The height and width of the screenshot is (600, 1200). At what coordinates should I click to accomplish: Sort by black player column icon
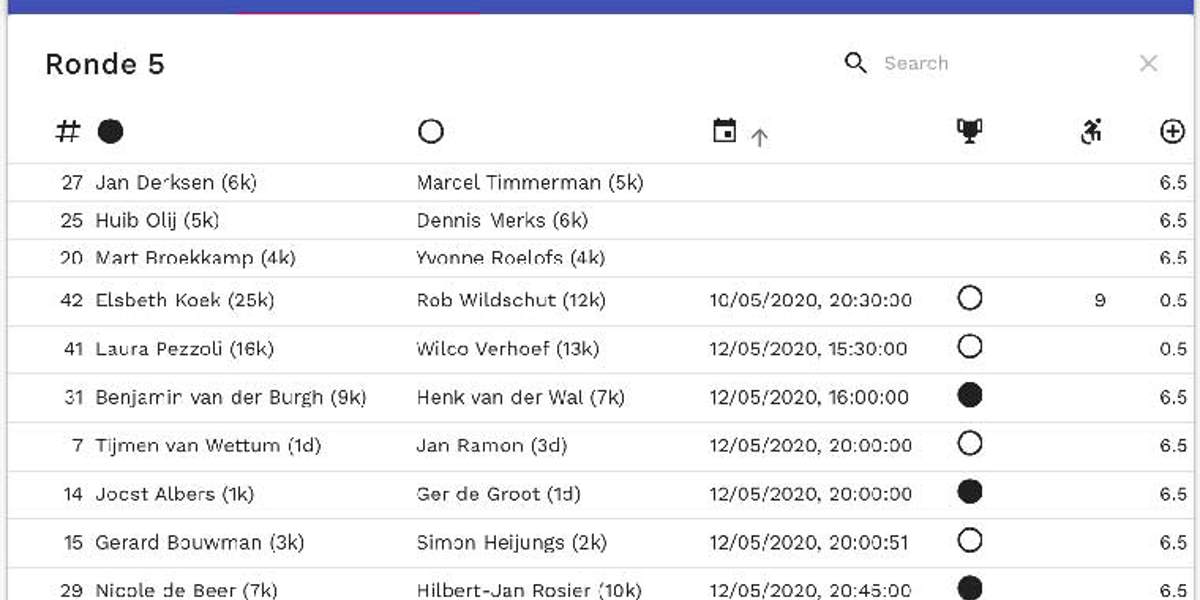click(110, 131)
